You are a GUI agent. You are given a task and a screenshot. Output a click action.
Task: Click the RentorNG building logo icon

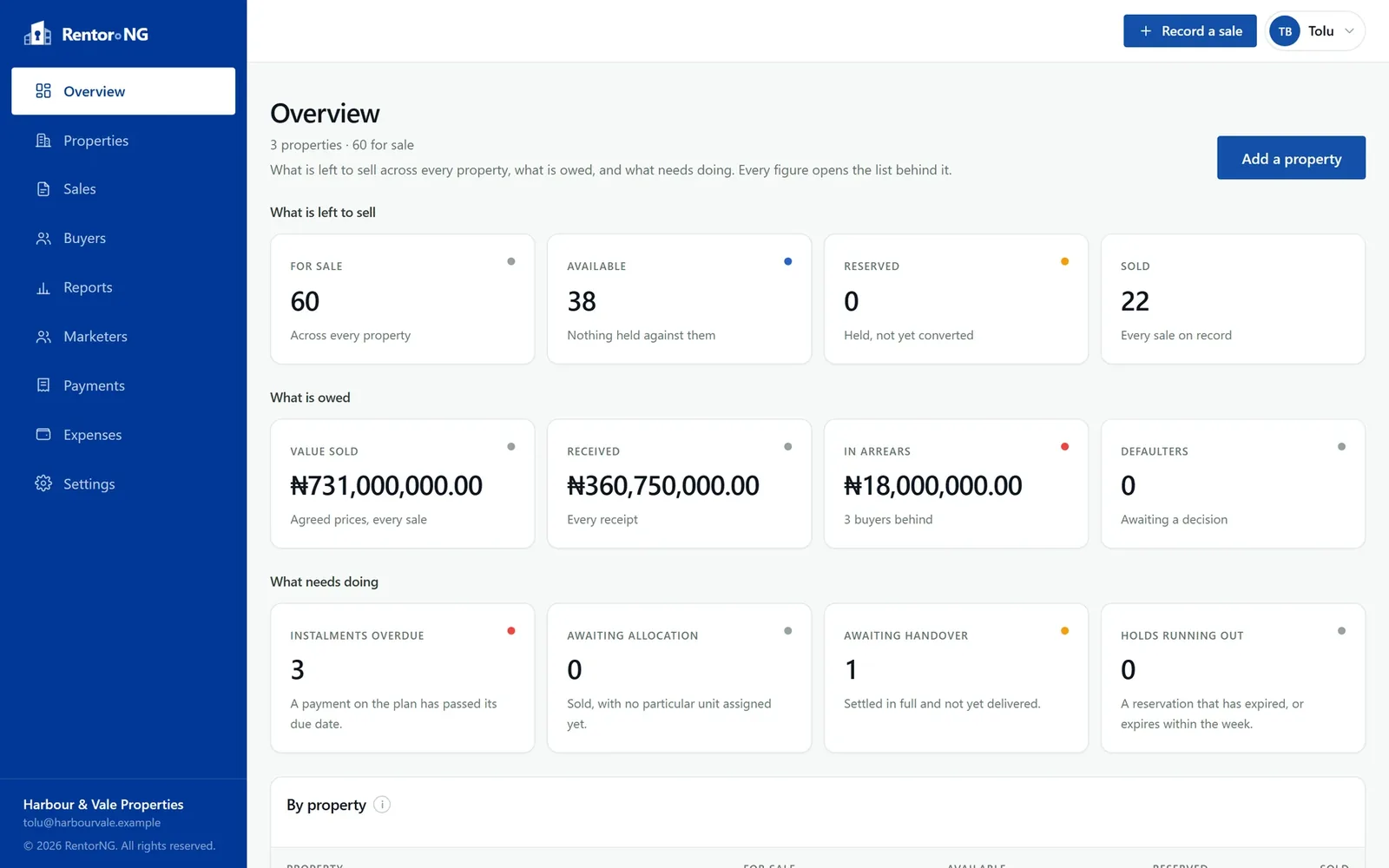[x=37, y=33]
